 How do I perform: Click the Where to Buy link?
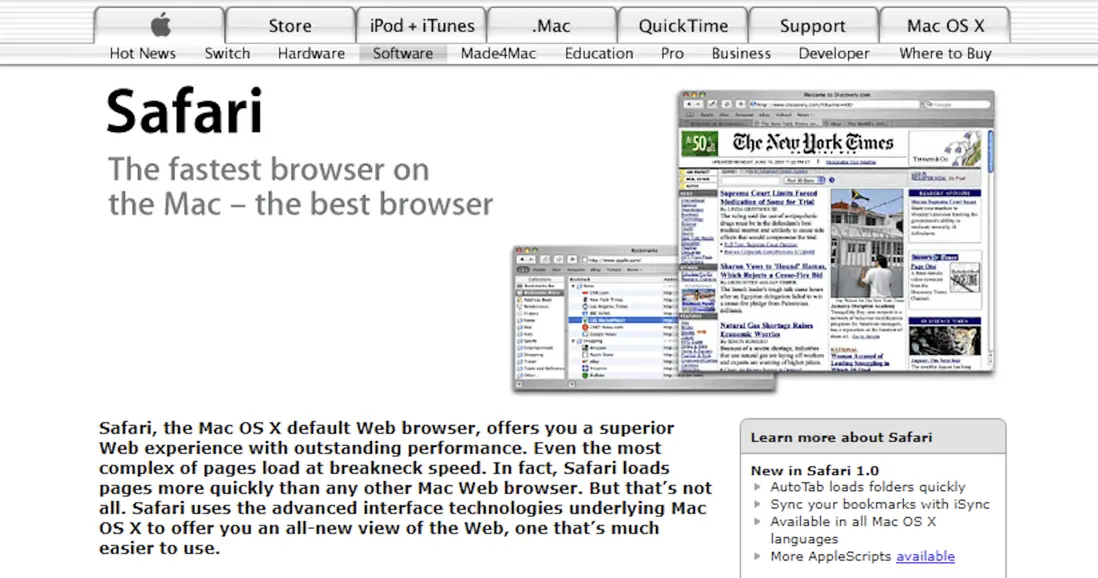pyautogui.click(x=944, y=53)
